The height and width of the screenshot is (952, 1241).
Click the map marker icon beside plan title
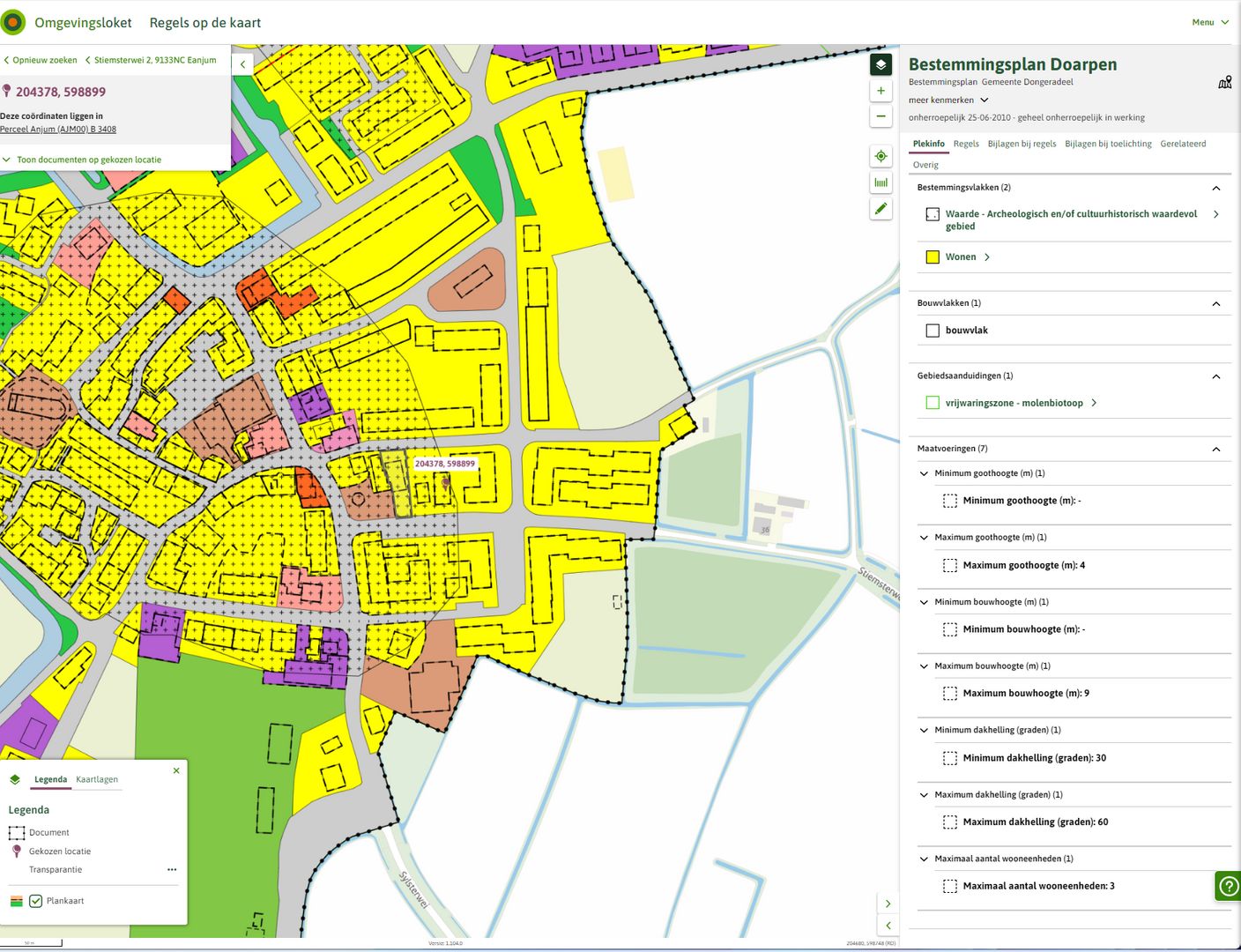pyautogui.click(x=1224, y=83)
